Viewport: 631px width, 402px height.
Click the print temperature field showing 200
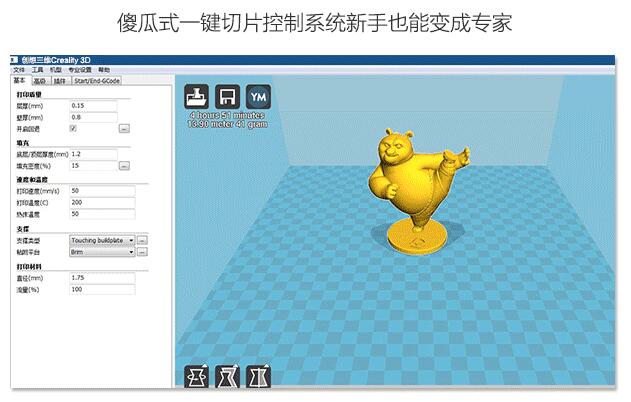tap(102, 202)
